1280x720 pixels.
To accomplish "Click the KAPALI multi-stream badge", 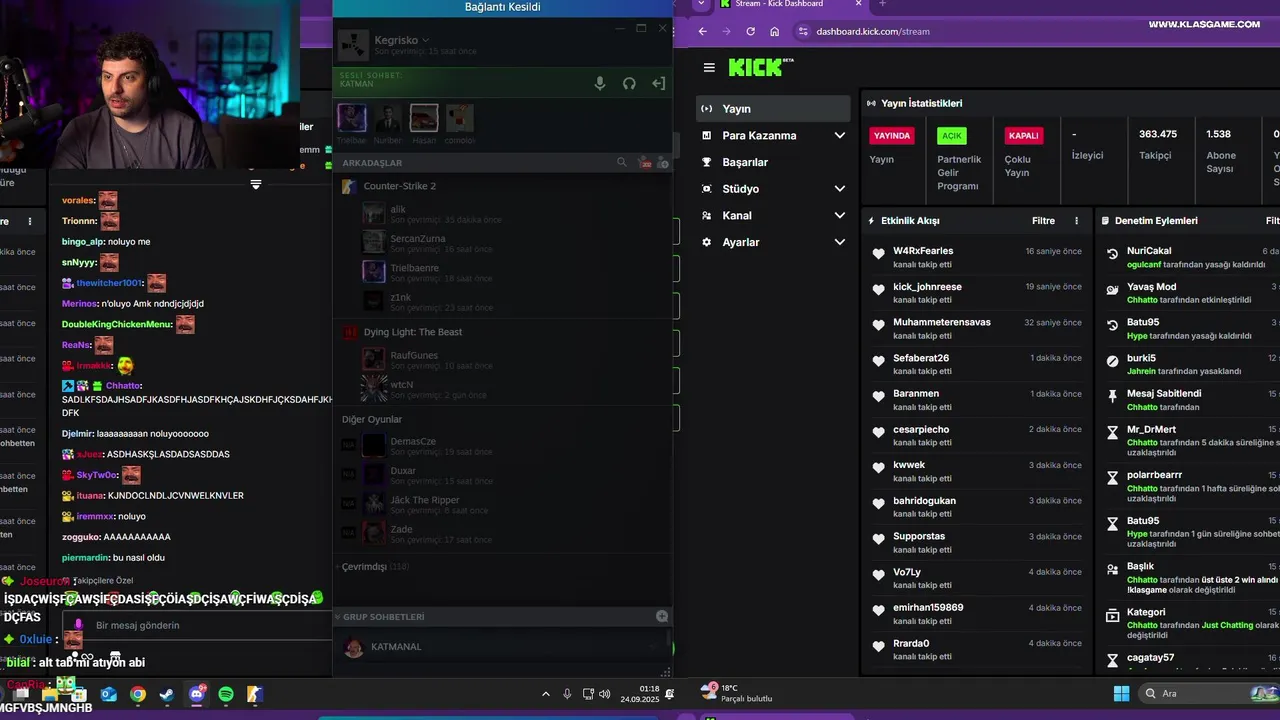I will coord(1024,136).
